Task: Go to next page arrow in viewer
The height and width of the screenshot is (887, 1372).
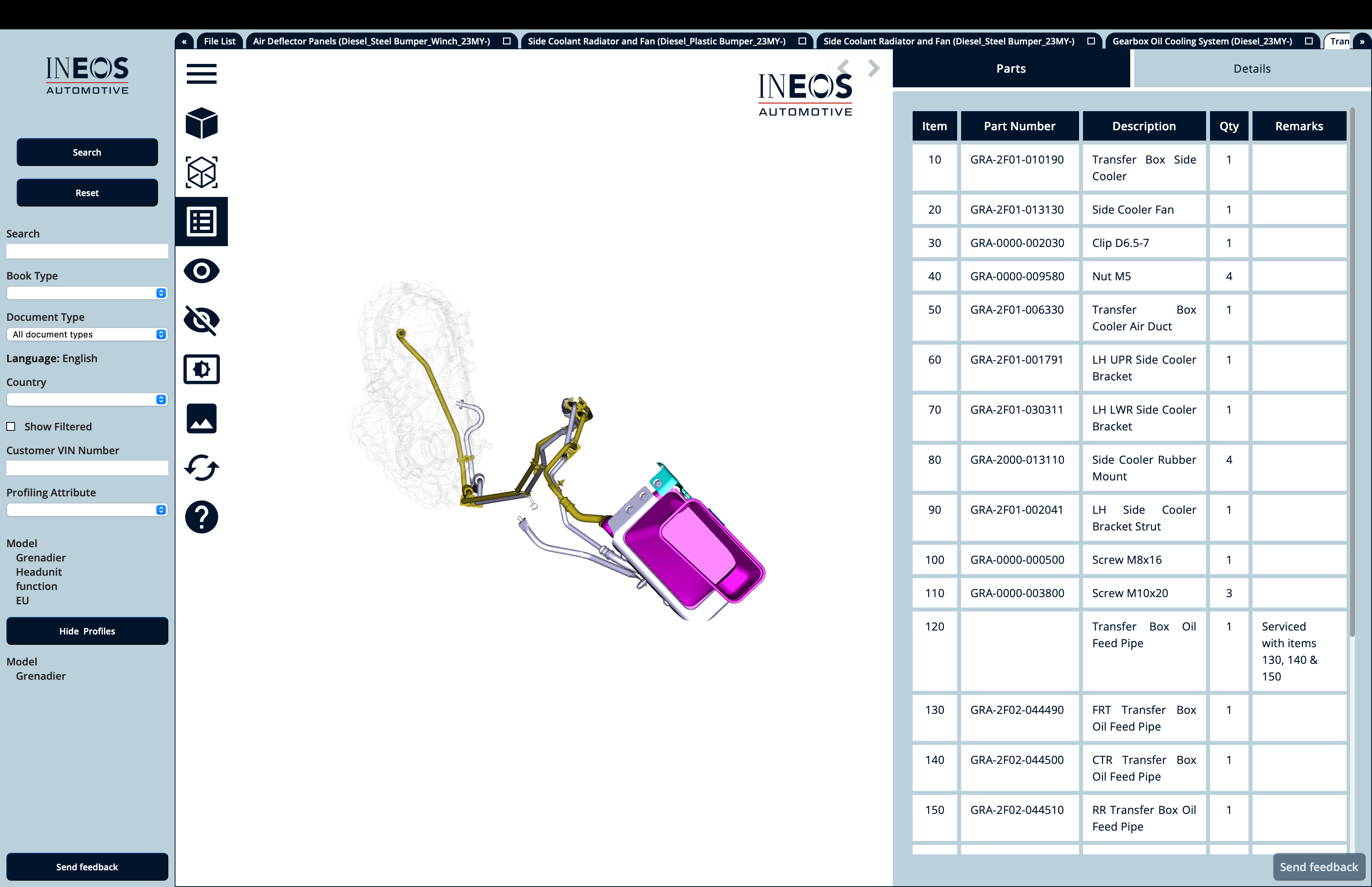Action: (x=873, y=68)
